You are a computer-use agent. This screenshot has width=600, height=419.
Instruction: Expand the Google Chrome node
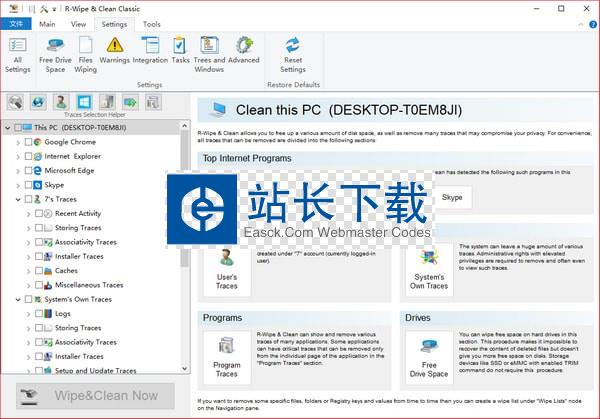pyautogui.click(x=18, y=142)
